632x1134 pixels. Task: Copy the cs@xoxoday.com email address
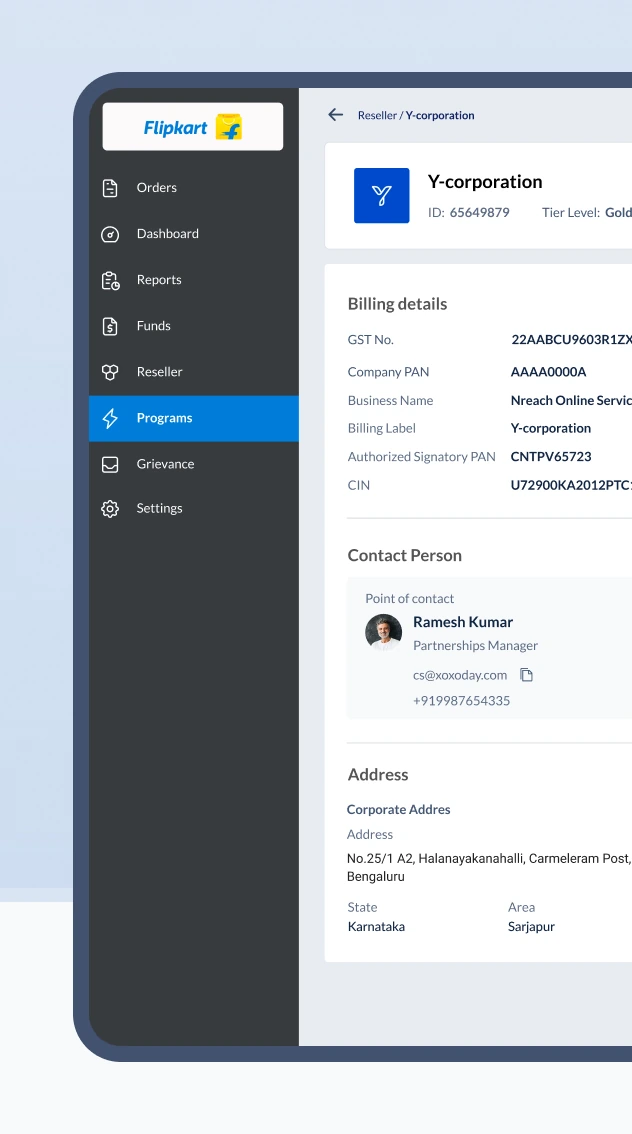point(526,675)
